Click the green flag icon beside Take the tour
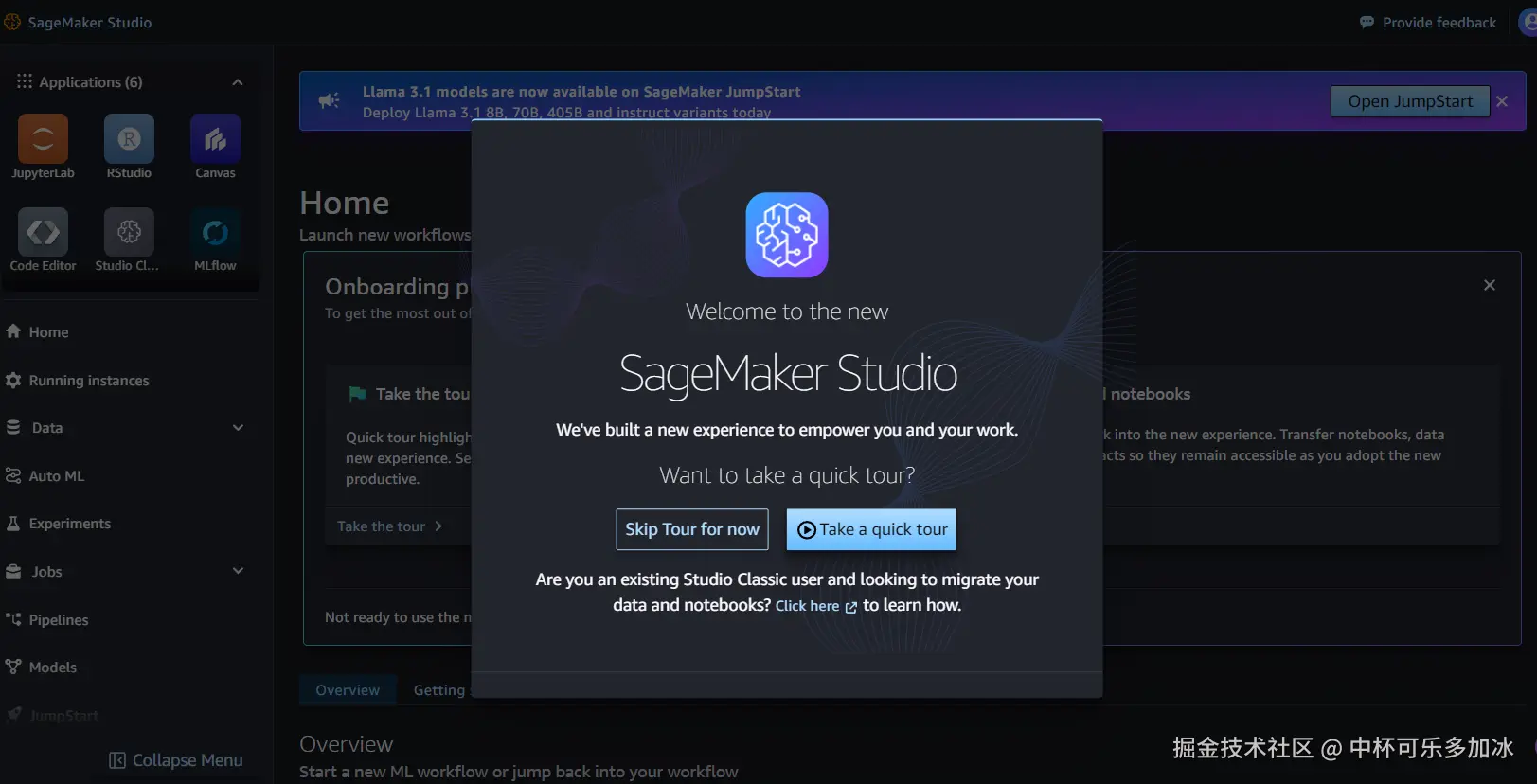This screenshot has height=784, width=1537. [x=357, y=394]
